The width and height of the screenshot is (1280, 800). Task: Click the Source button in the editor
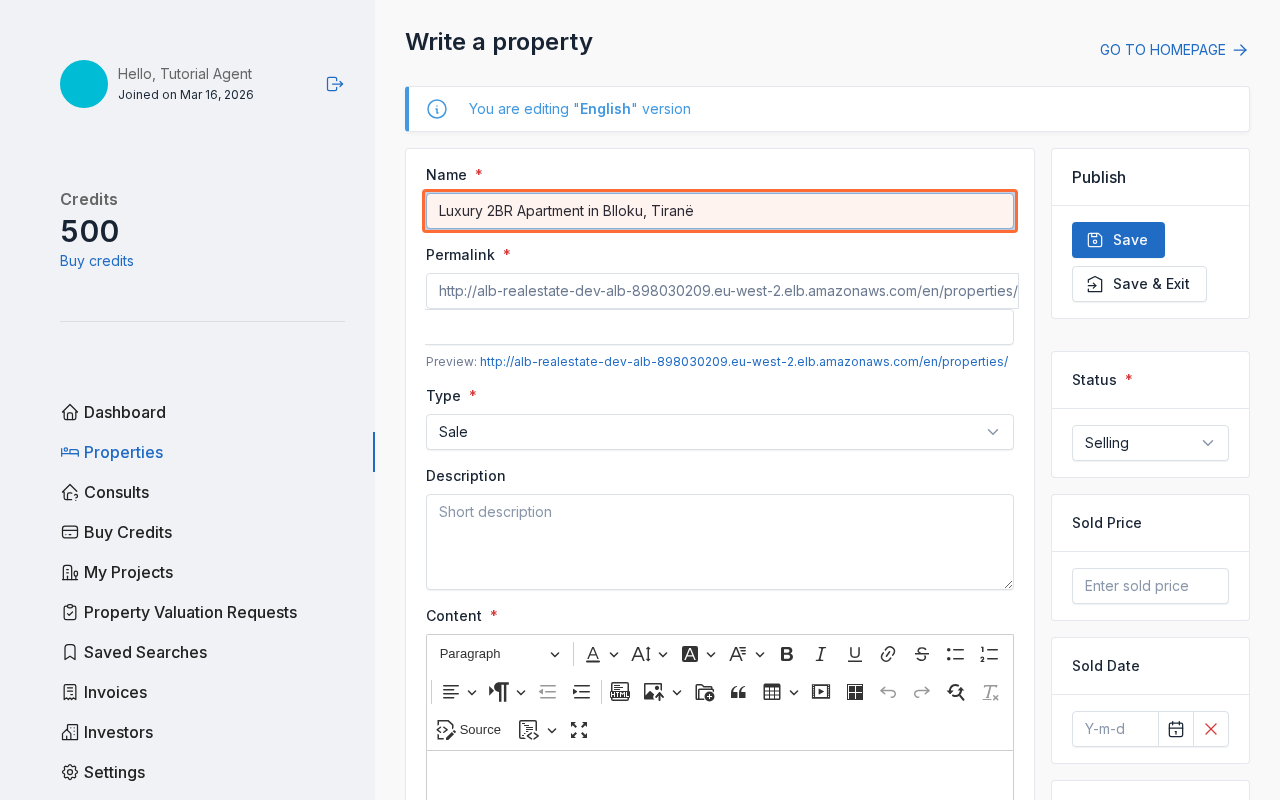[x=469, y=730]
